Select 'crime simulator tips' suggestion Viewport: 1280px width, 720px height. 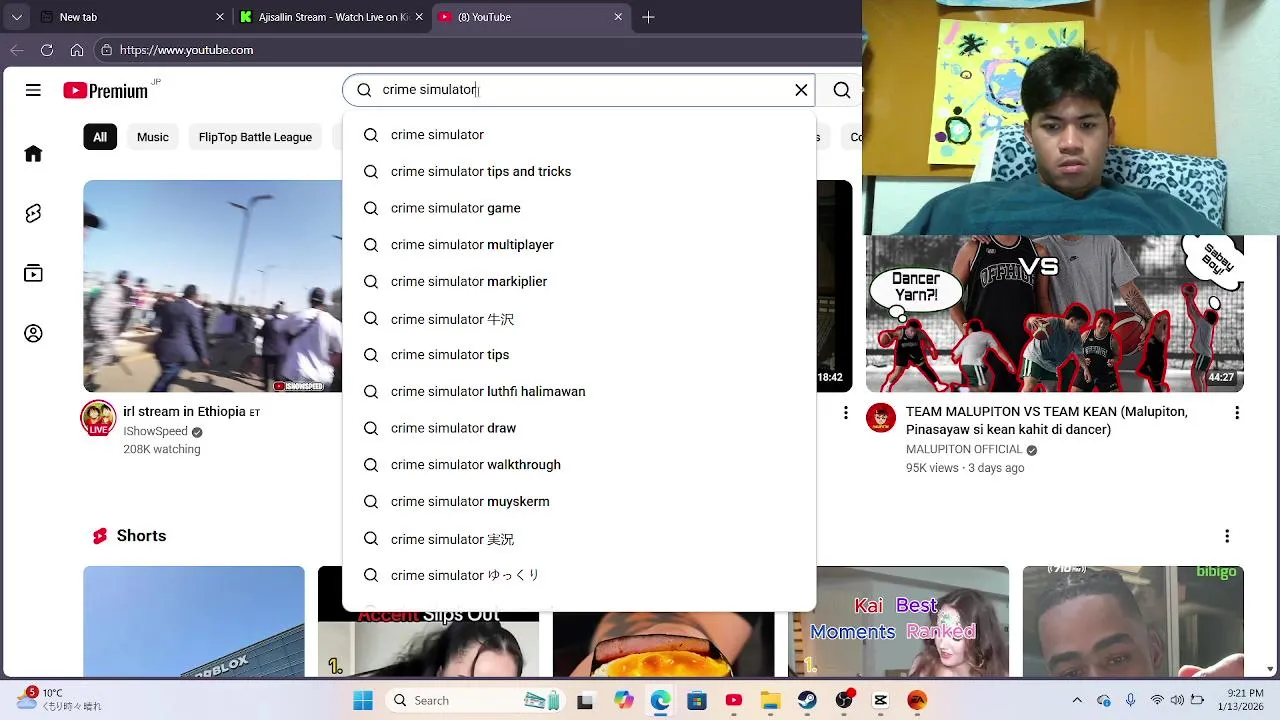[579, 355]
